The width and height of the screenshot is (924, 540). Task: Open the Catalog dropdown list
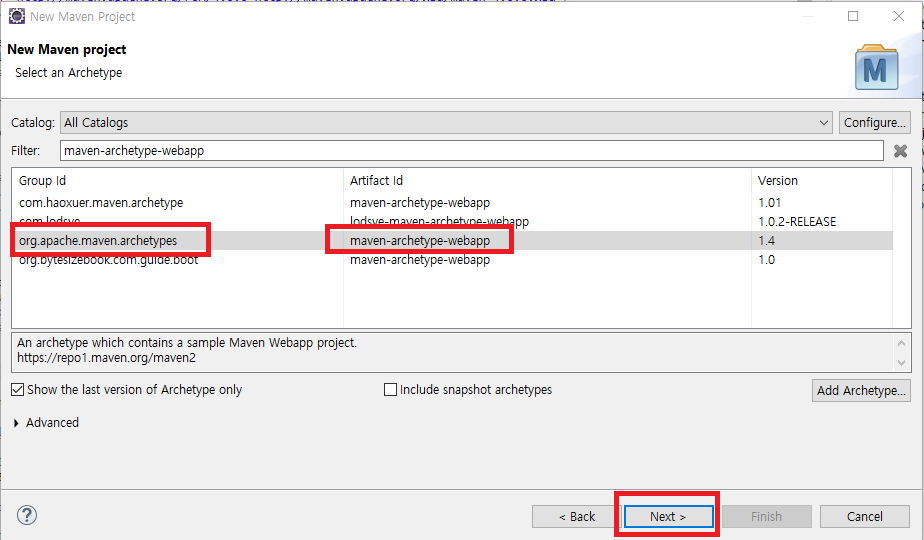coord(446,123)
